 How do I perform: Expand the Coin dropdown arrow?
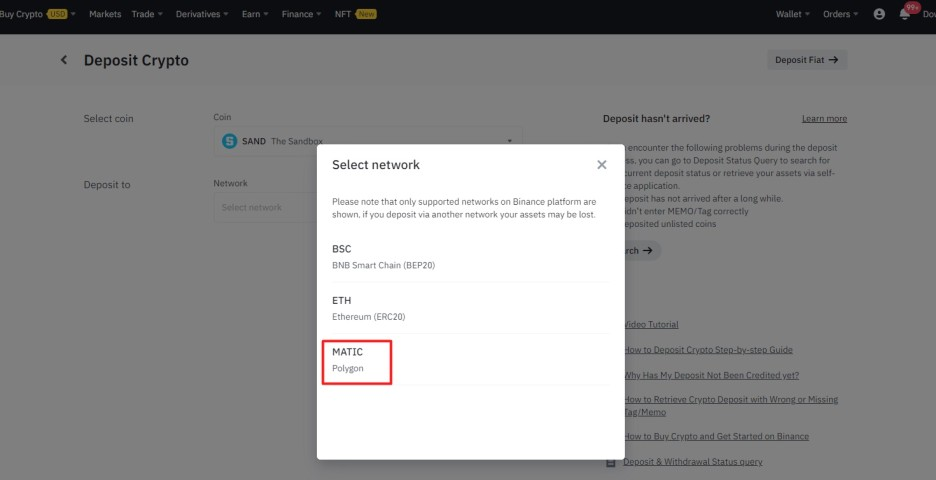(x=509, y=141)
